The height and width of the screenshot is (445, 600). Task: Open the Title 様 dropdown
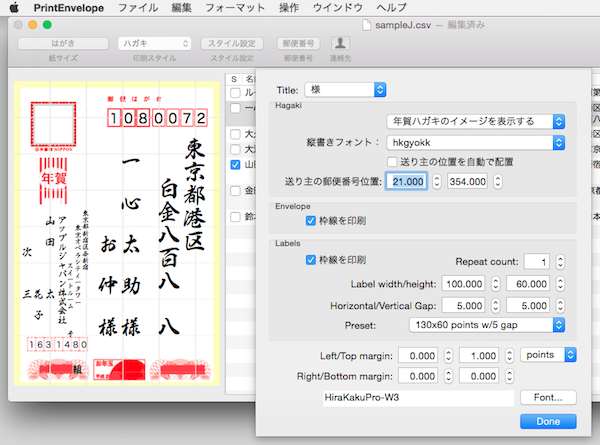pyautogui.click(x=345, y=90)
